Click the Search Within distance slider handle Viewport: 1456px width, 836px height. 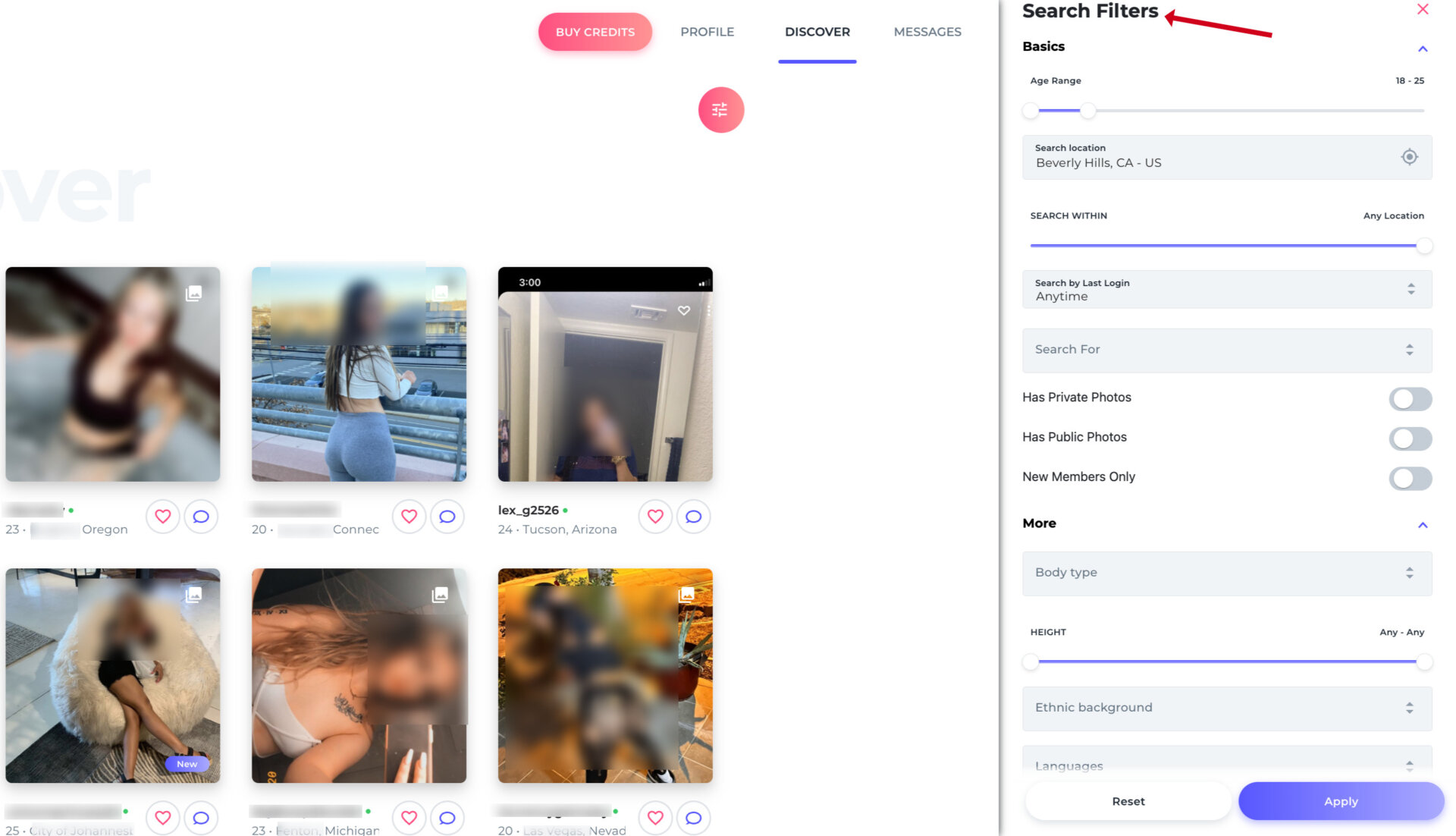click(1424, 246)
